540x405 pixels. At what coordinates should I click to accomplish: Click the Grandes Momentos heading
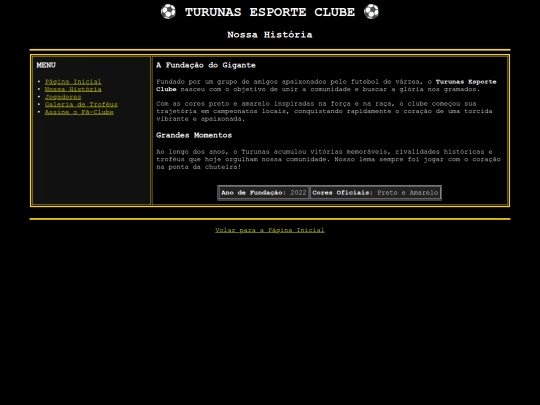click(x=194, y=135)
